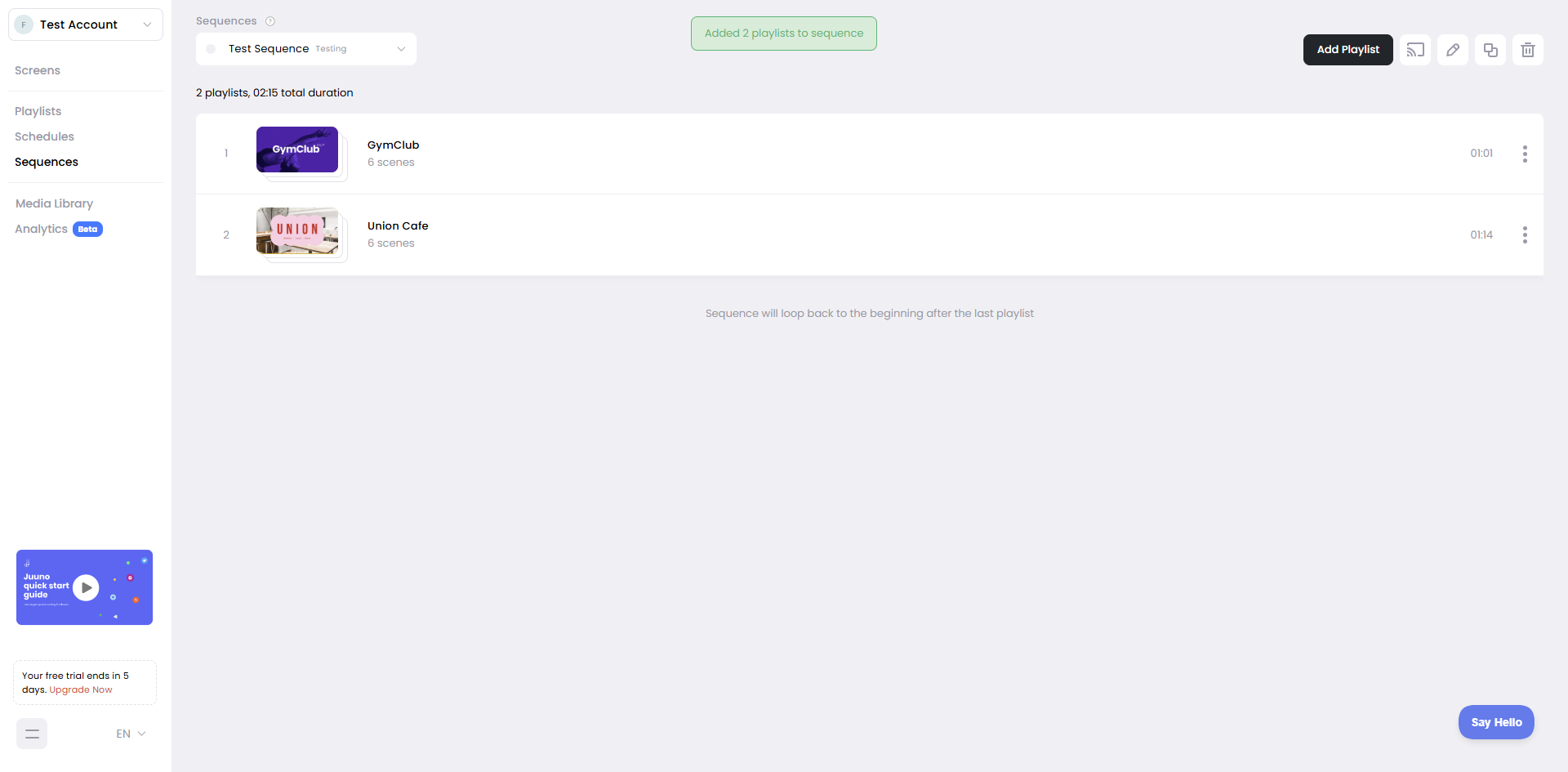Click the trash delete sequence icon
Screen dimensions: 1568x772
pyautogui.click(x=1527, y=50)
